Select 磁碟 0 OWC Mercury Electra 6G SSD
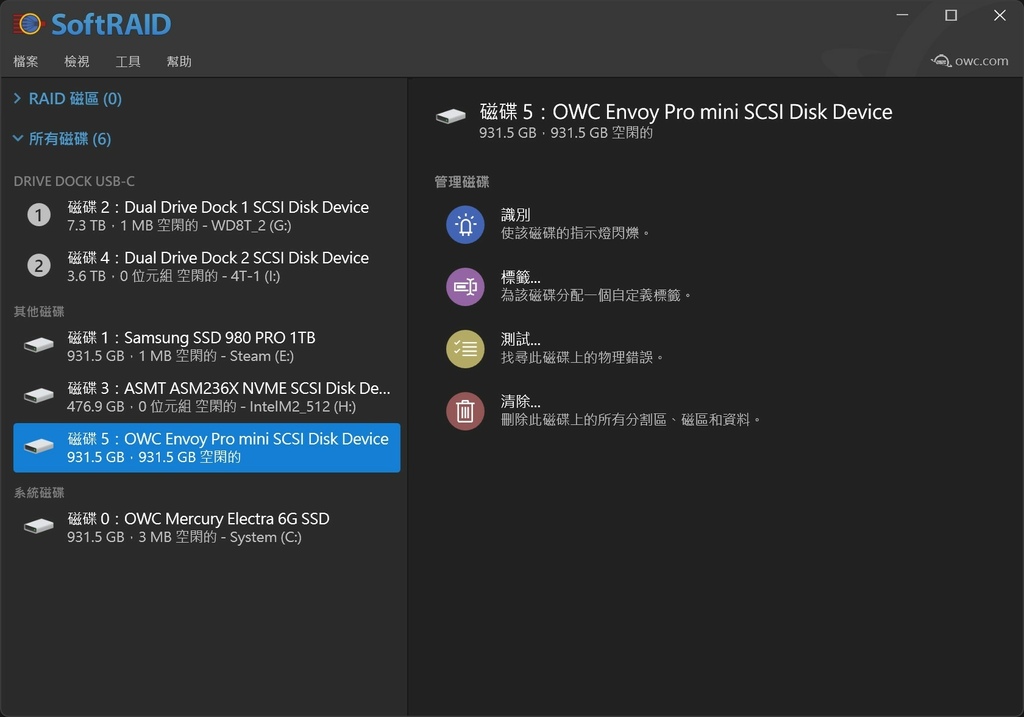Screen dimensions: 1024x717 (206, 528)
